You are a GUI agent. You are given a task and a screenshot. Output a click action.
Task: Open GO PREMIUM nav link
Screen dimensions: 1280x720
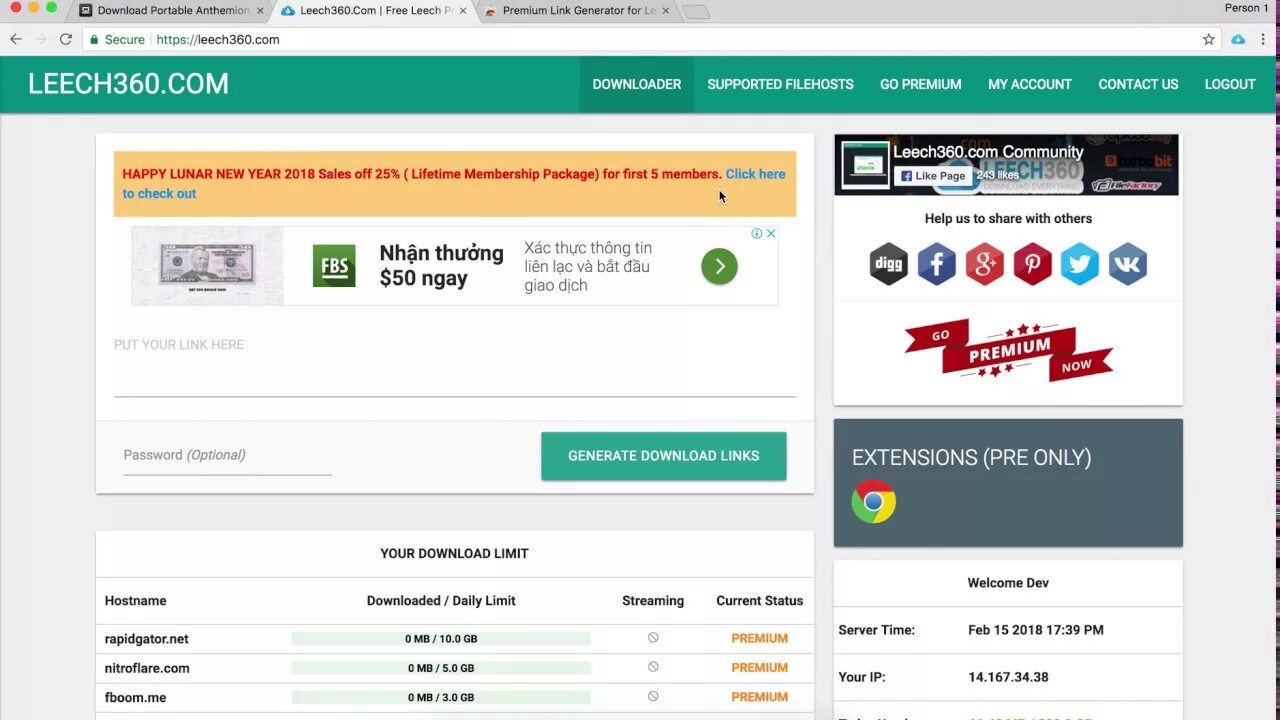click(921, 84)
